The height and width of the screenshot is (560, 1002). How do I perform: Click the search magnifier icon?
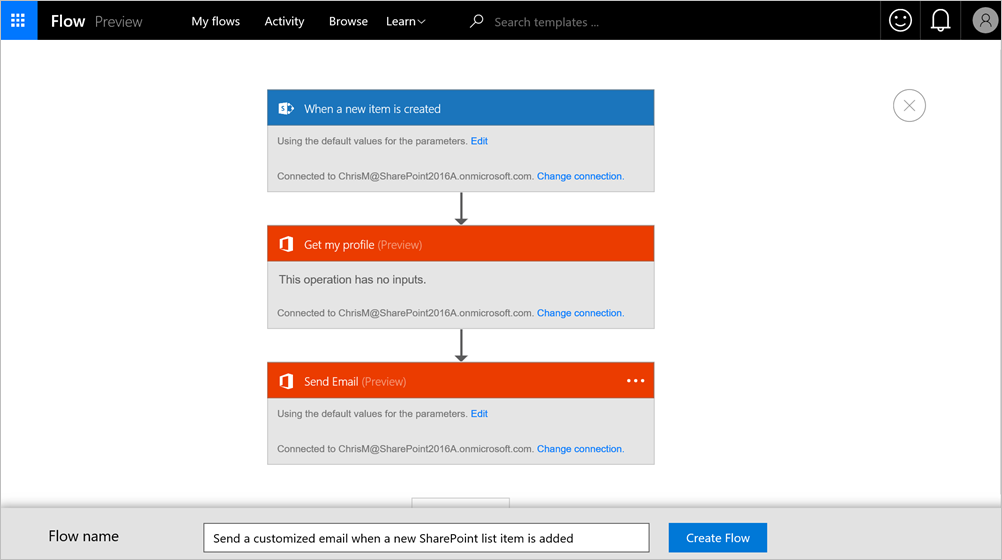(x=476, y=21)
